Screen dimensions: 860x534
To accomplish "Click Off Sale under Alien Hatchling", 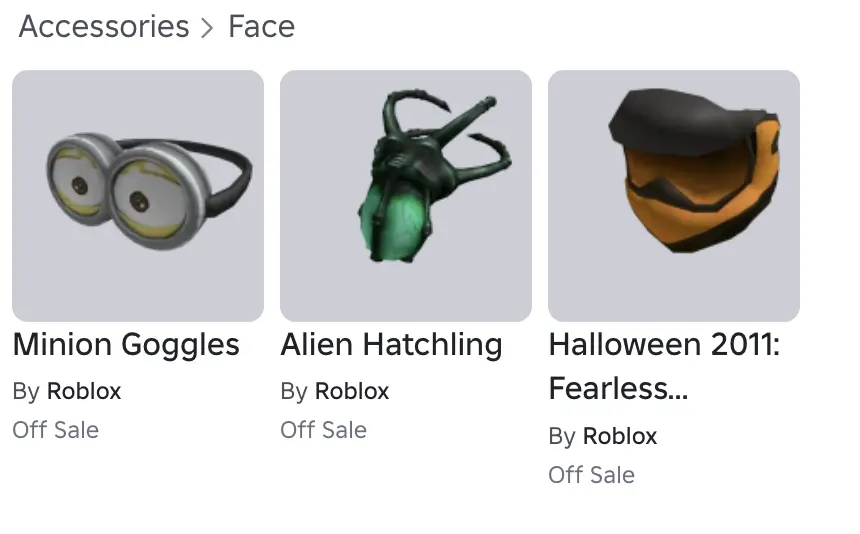I will pyautogui.click(x=324, y=430).
